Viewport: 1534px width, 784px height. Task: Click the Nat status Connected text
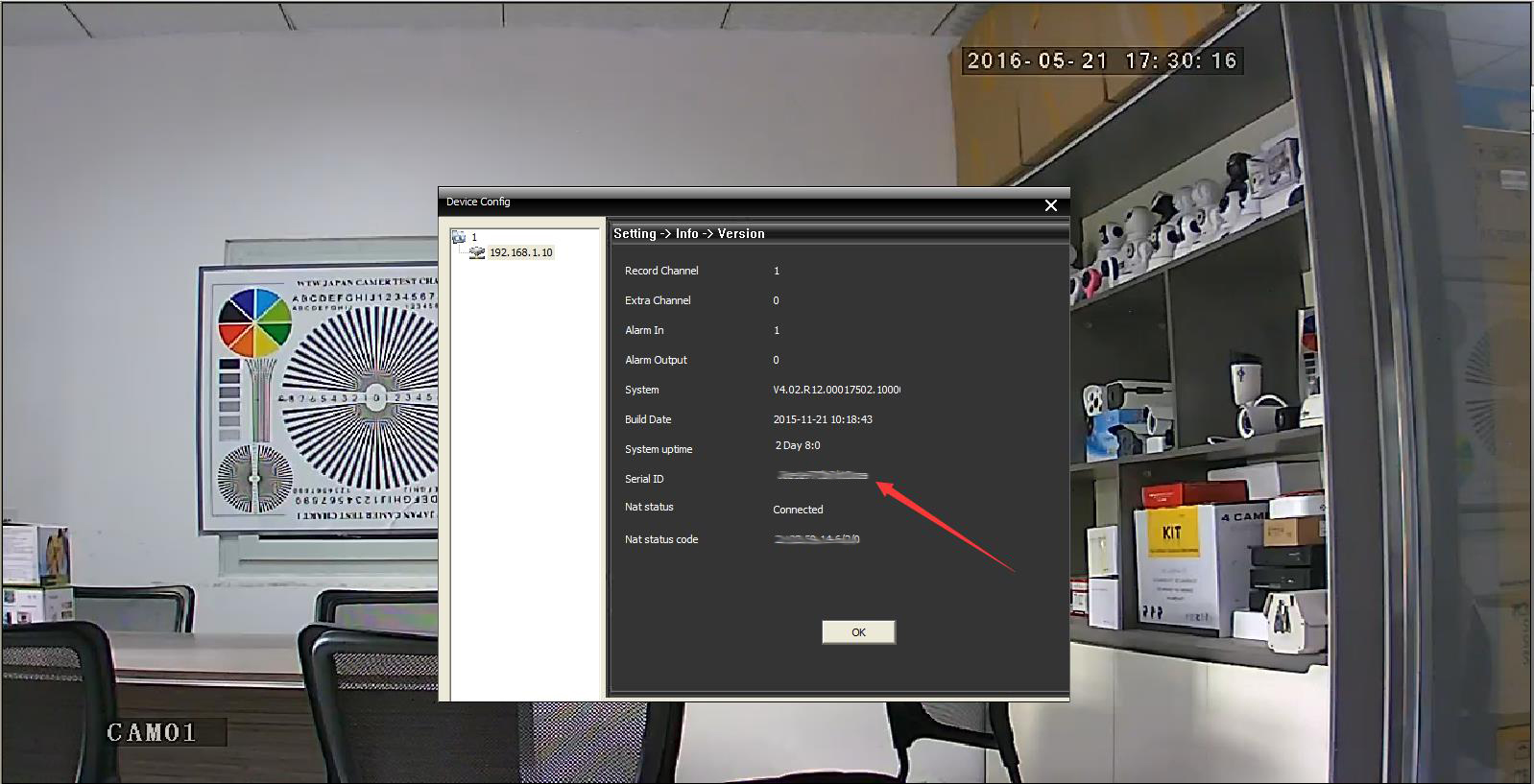click(x=798, y=510)
